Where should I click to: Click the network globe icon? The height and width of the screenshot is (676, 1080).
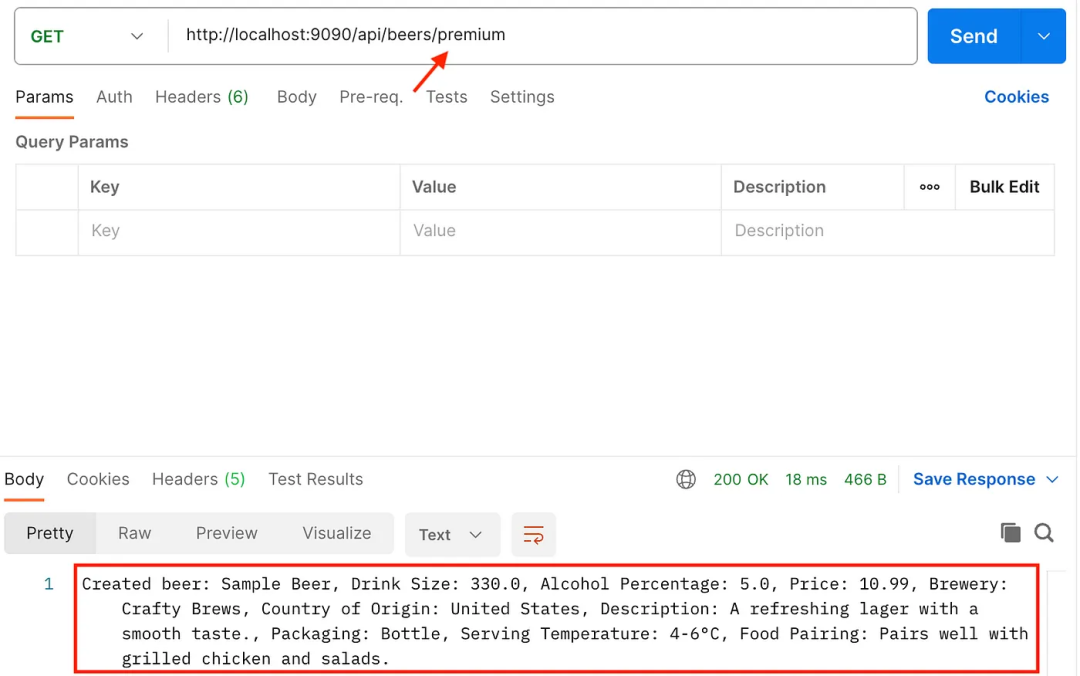686,480
